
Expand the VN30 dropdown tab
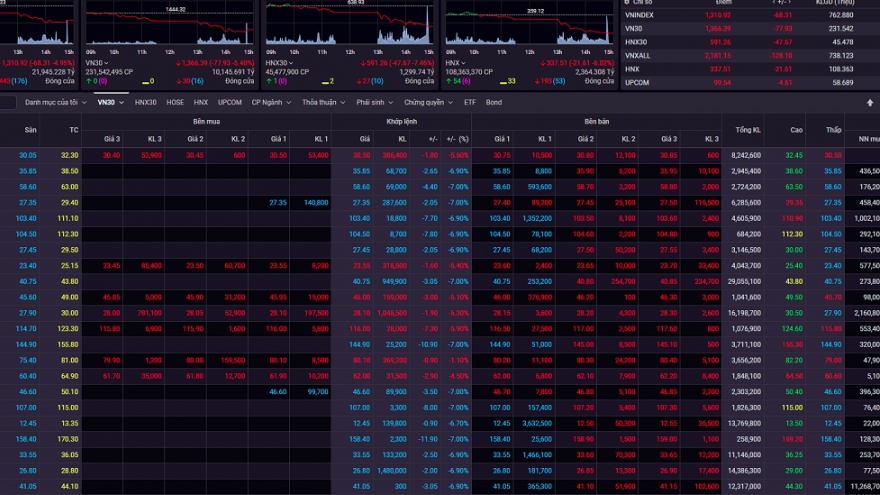(x=111, y=102)
